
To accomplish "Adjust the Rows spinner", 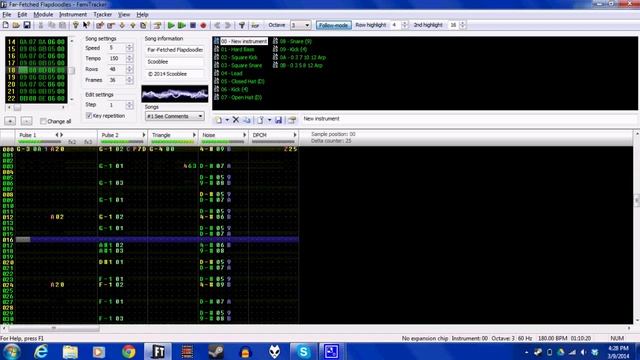I will (x=129, y=69).
